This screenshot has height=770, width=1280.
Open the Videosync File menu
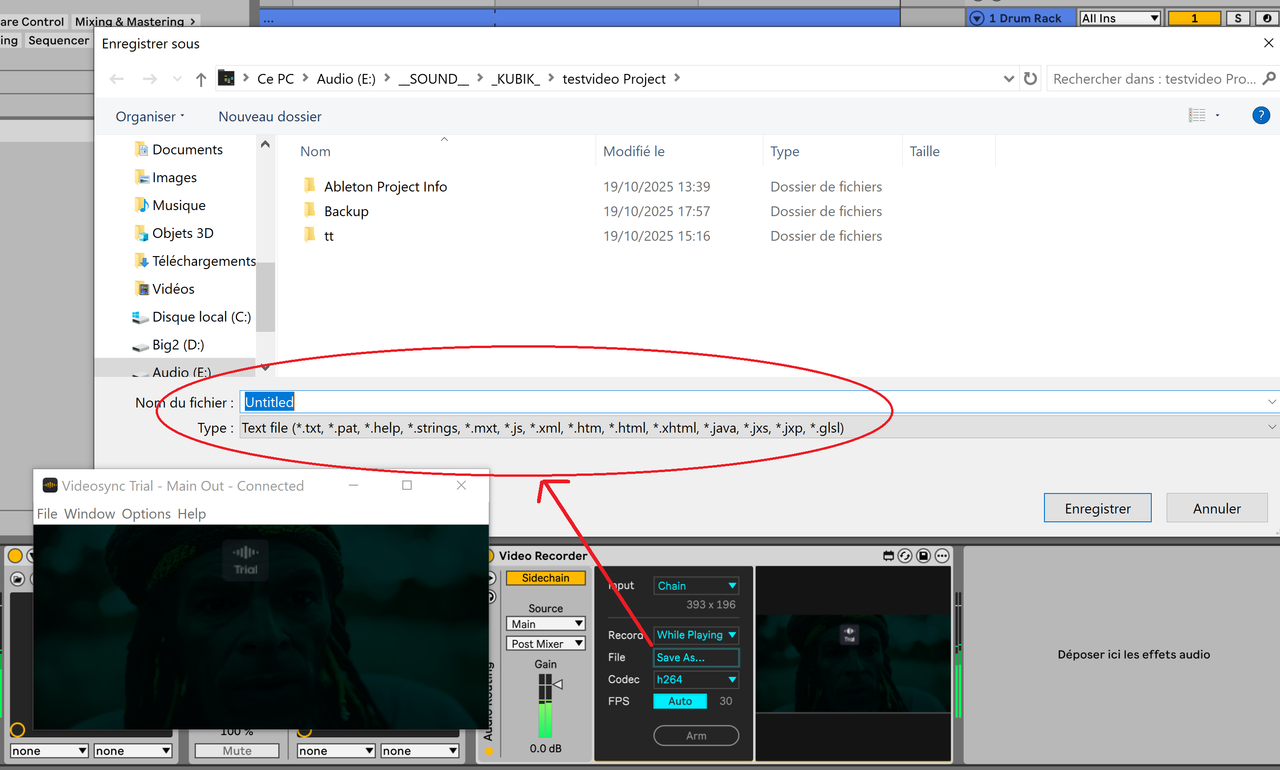(x=47, y=514)
